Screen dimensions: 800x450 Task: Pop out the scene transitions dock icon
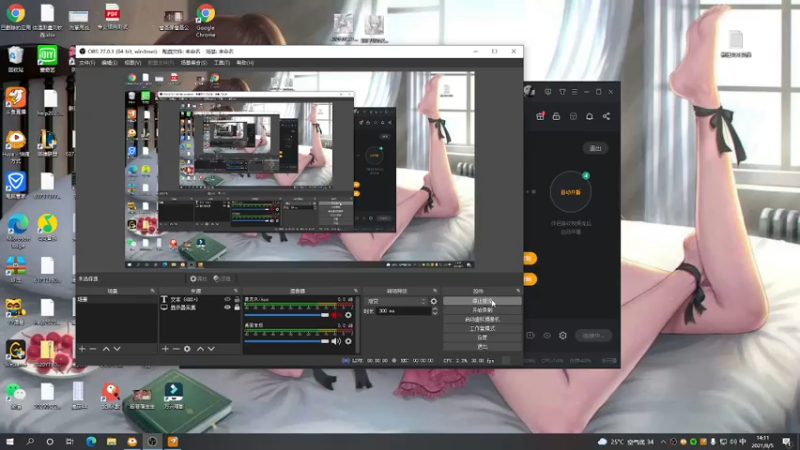435,291
